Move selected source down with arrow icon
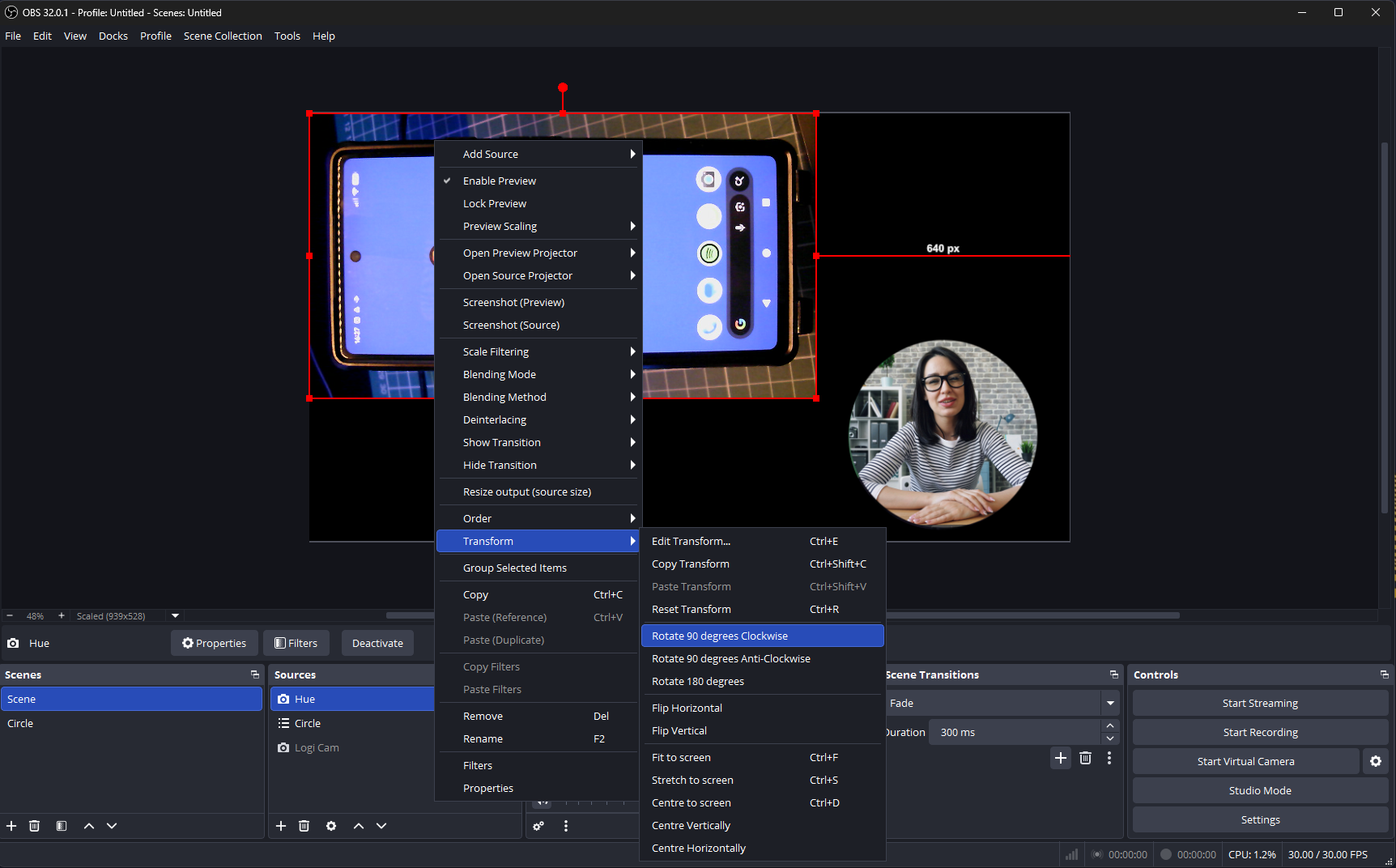Image resolution: width=1396 pixels, height=868 pixels. click(x=381, y=826)
